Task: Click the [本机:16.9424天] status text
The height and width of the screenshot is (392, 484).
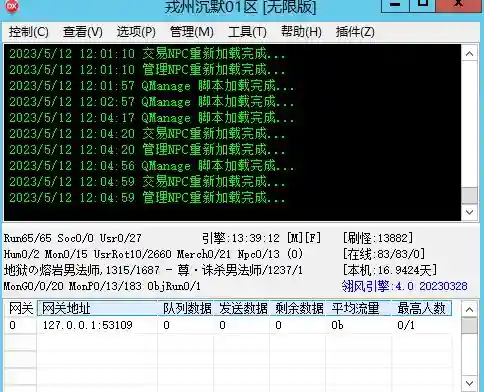Action: [390, 270]
